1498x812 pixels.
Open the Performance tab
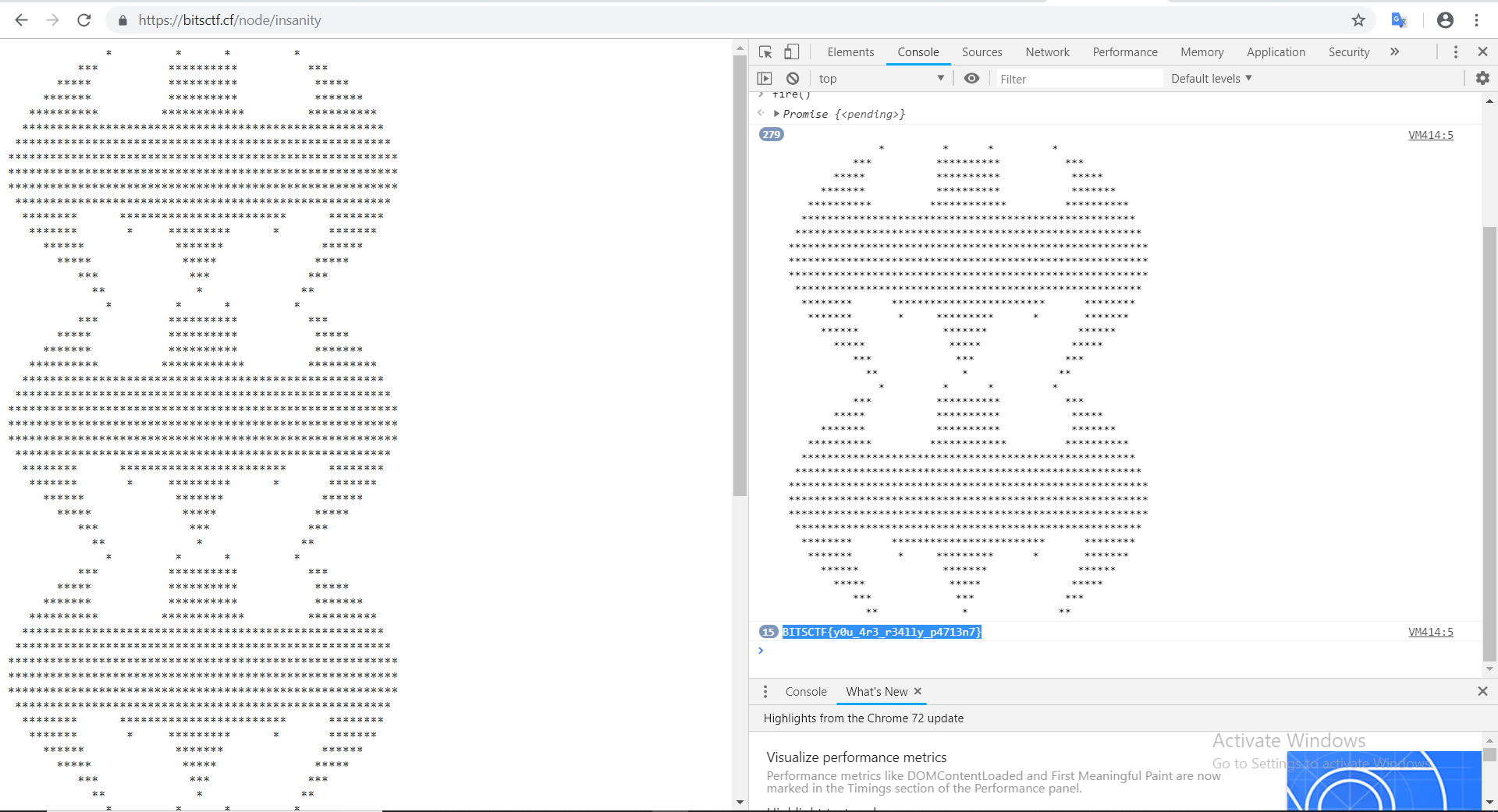pos(1125,51)
